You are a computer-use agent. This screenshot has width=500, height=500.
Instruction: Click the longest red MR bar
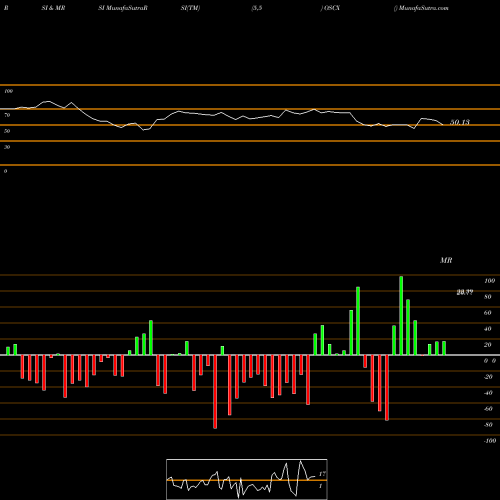click(x=215, y=392)
